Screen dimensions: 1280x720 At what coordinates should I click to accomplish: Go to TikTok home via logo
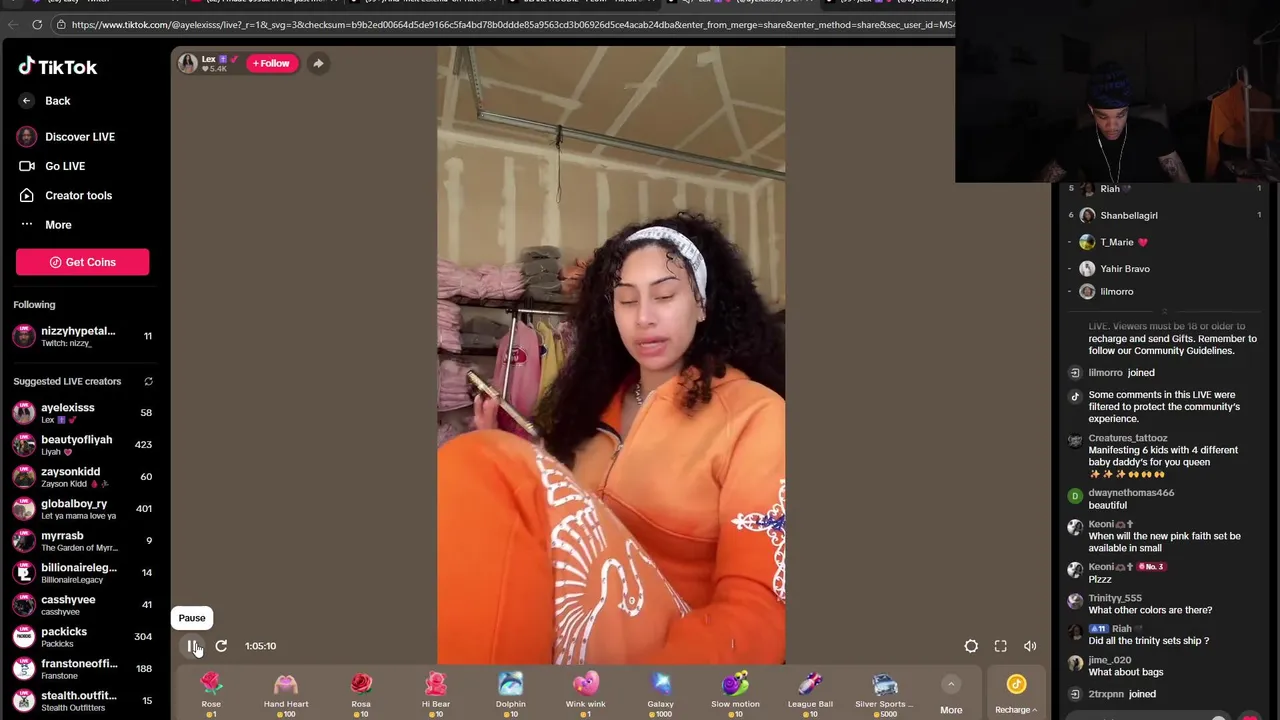pyautogui.click(x=58, y=67)
